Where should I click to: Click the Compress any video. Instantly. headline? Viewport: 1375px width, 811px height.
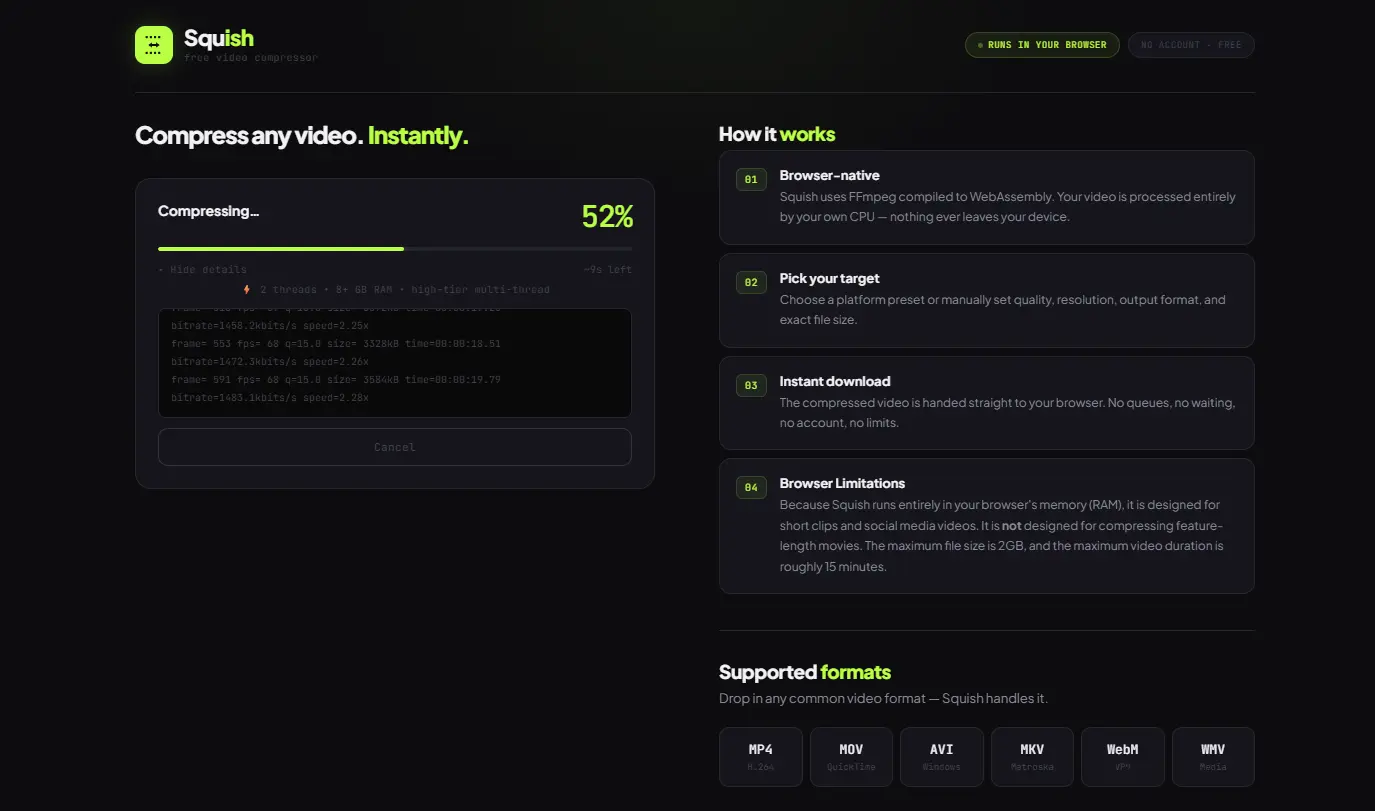pyautogui.click(x=302, y=136)
